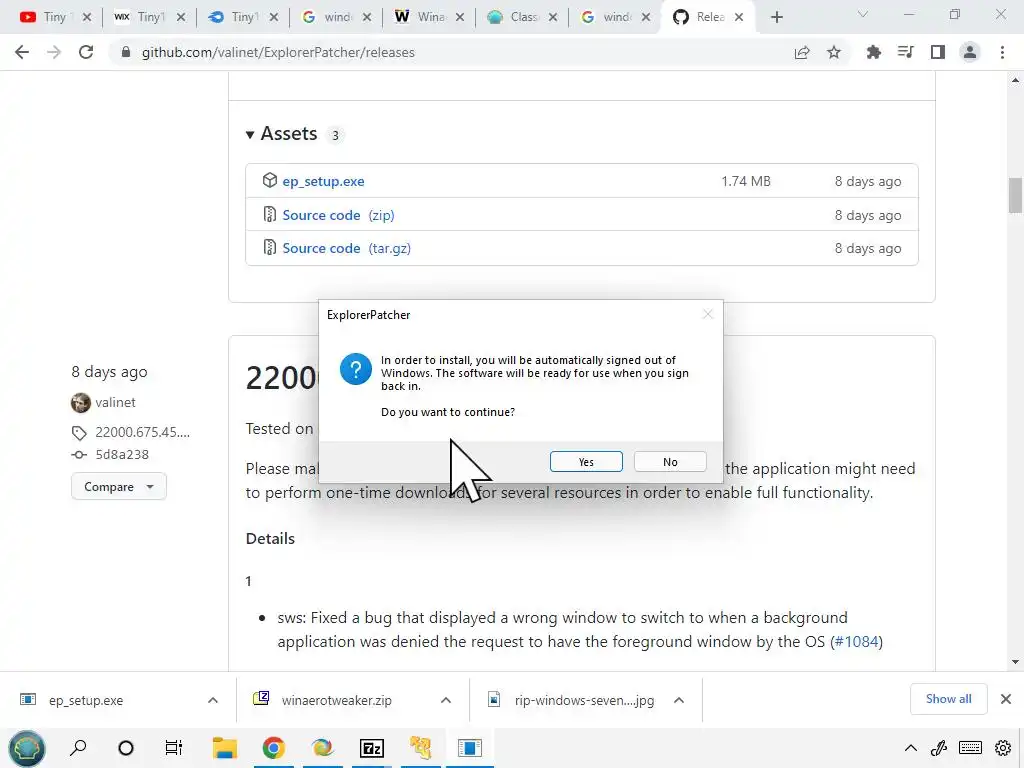The height and width of the screenshot is (768, 1024).
Task: Open taskbar Search magnifier
Action: coord(78,748)
